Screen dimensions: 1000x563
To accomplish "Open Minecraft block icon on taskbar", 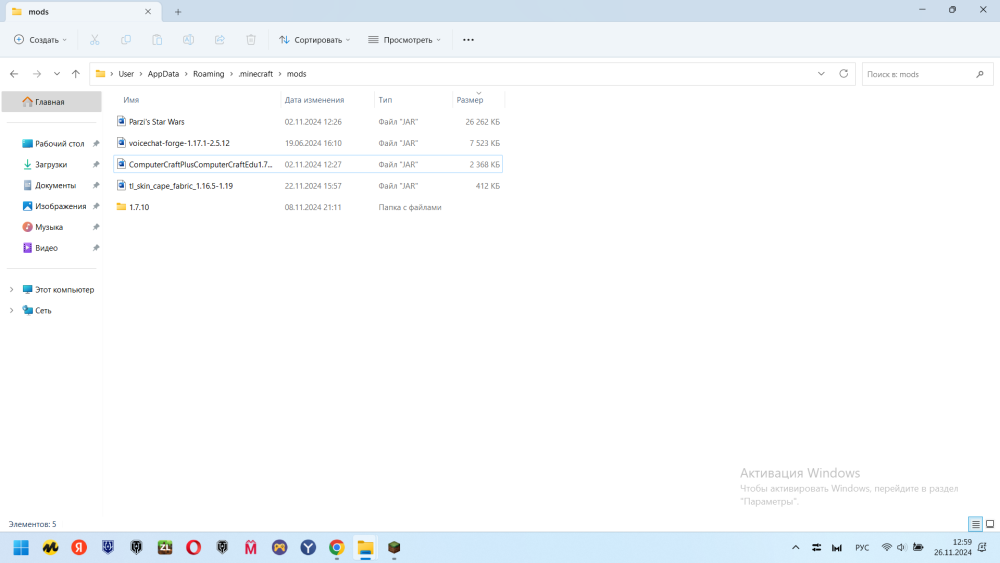I will pos(394,547).
